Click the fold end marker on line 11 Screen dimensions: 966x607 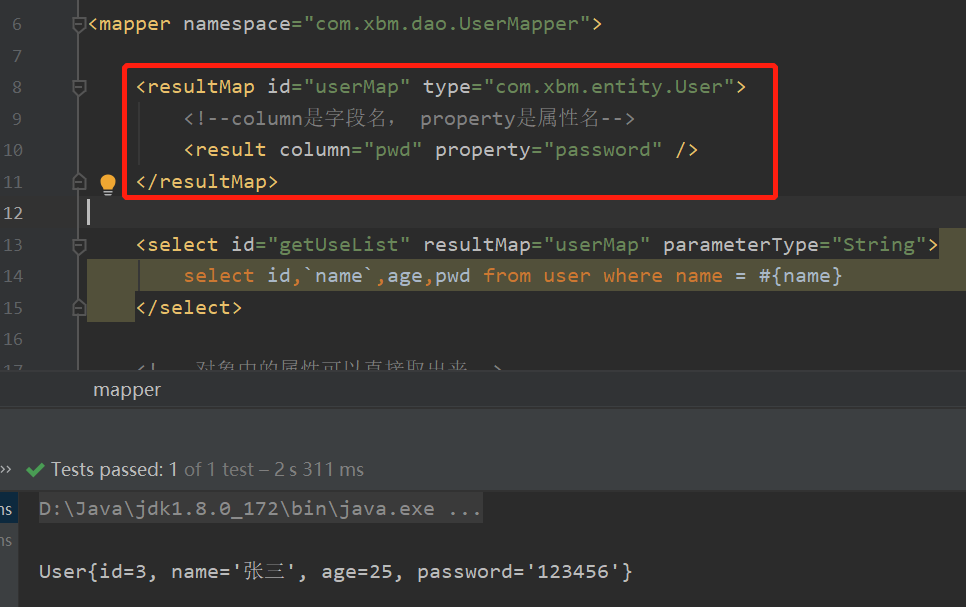[x=79, y=182]
